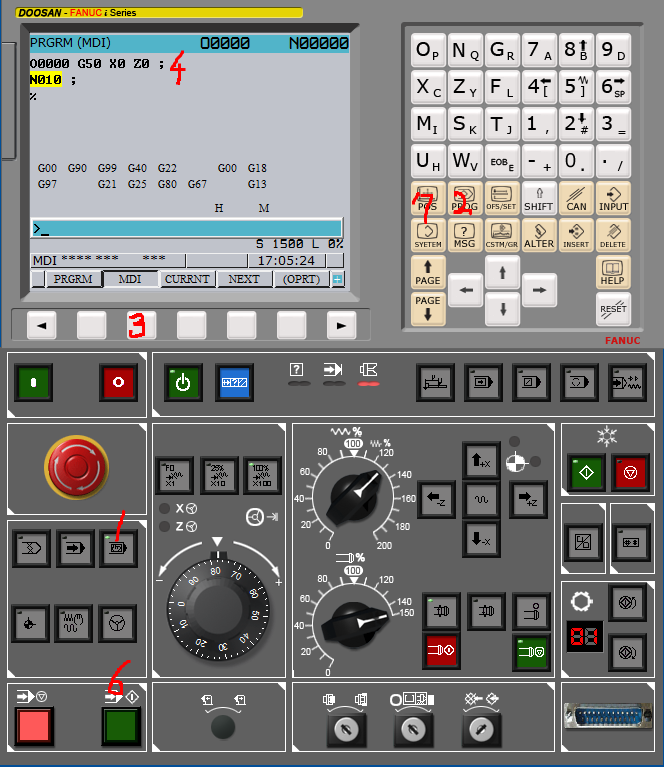The width and height of the screenshot is (664, 767).
Task: Turn key switch beneath the two chuck icons
Action: (x=346, y=729)
